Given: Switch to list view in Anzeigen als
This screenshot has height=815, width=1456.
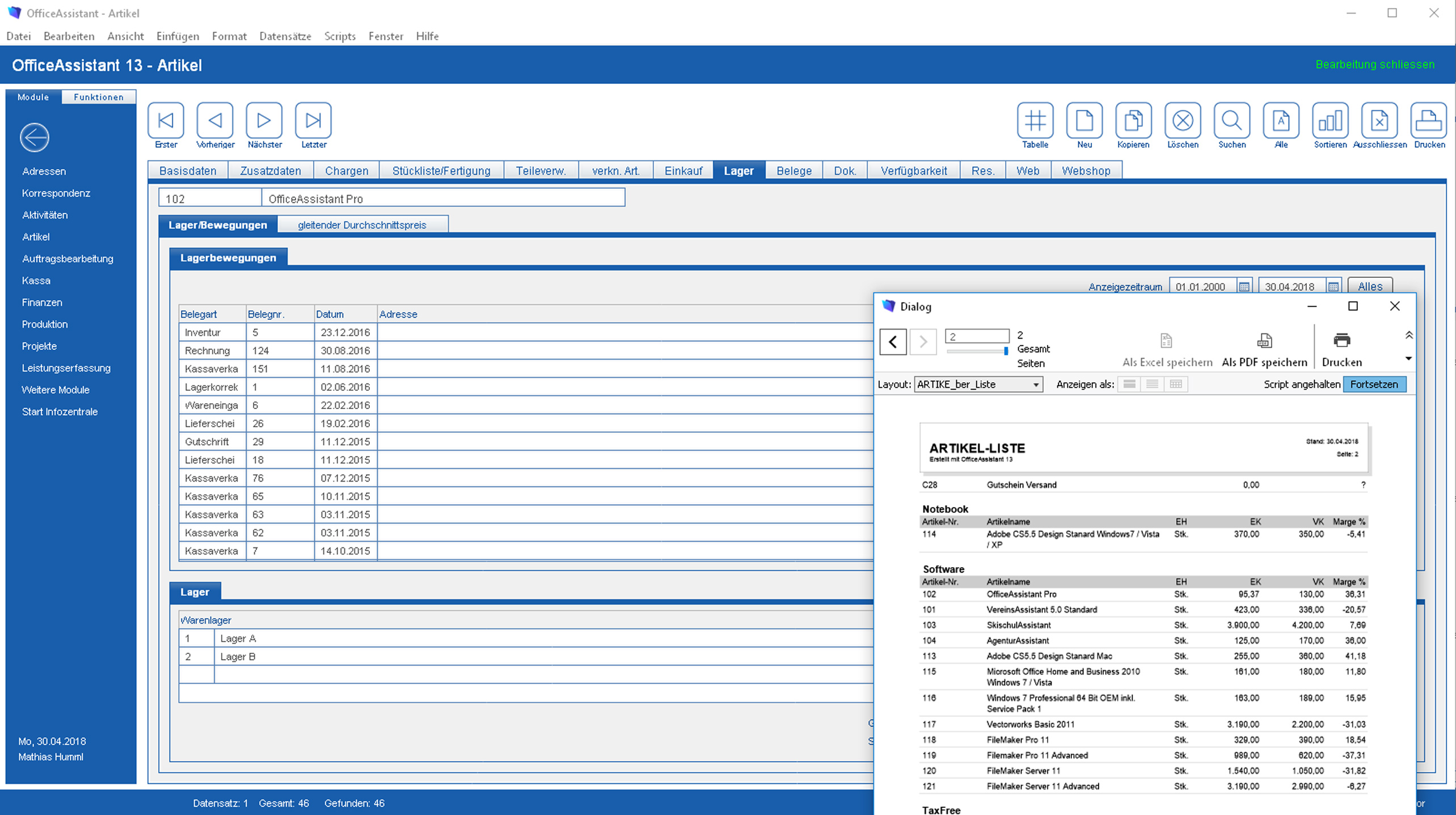Looking at the screenshot, I should [x=1152, y=385].
